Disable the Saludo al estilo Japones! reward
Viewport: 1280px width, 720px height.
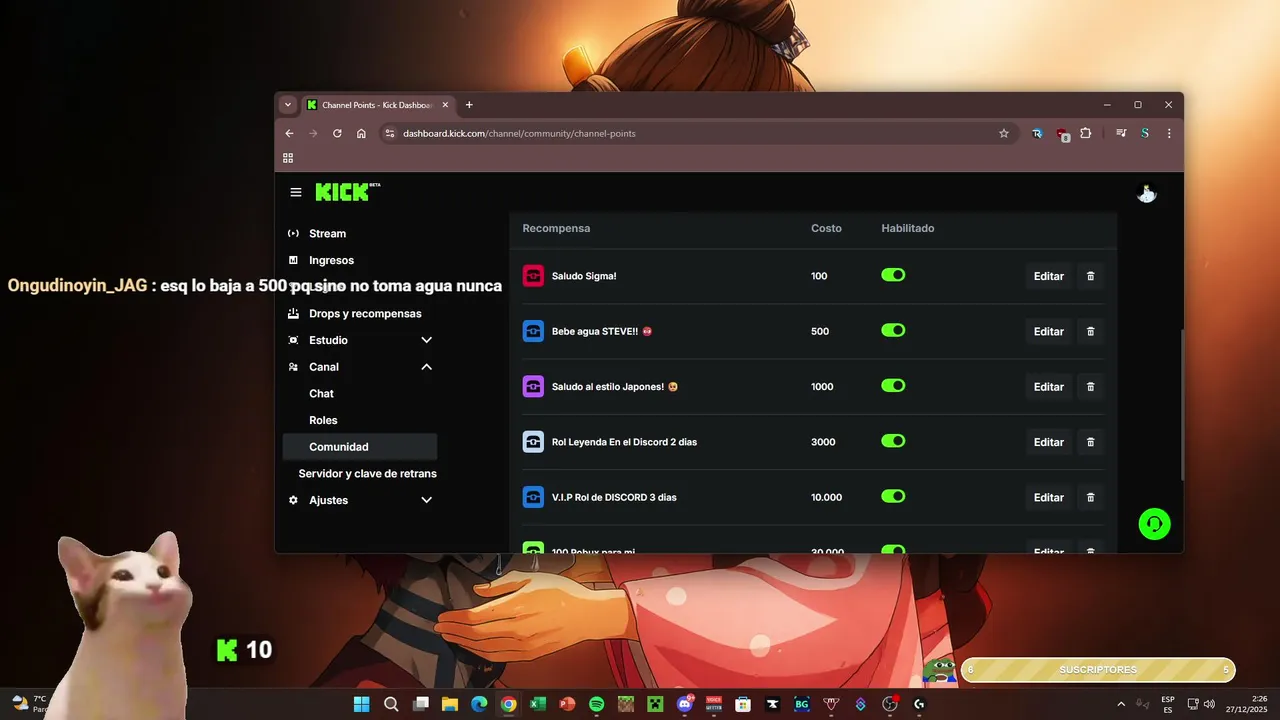point(893,385)
